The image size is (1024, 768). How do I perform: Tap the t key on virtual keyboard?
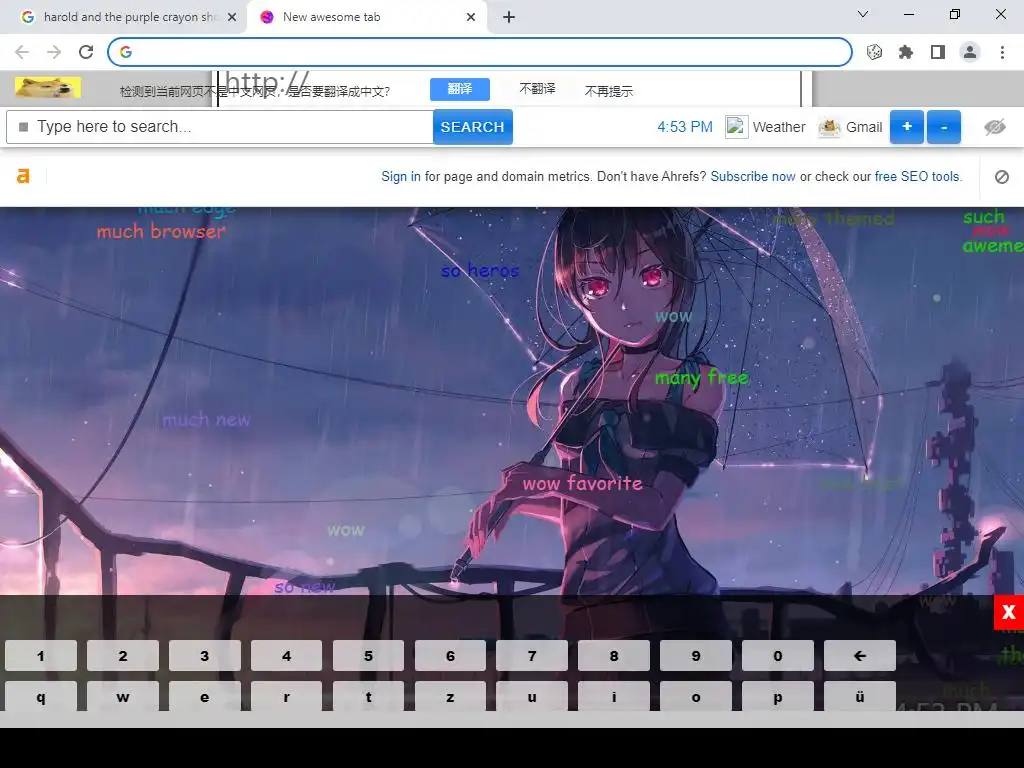pos(368,696)
